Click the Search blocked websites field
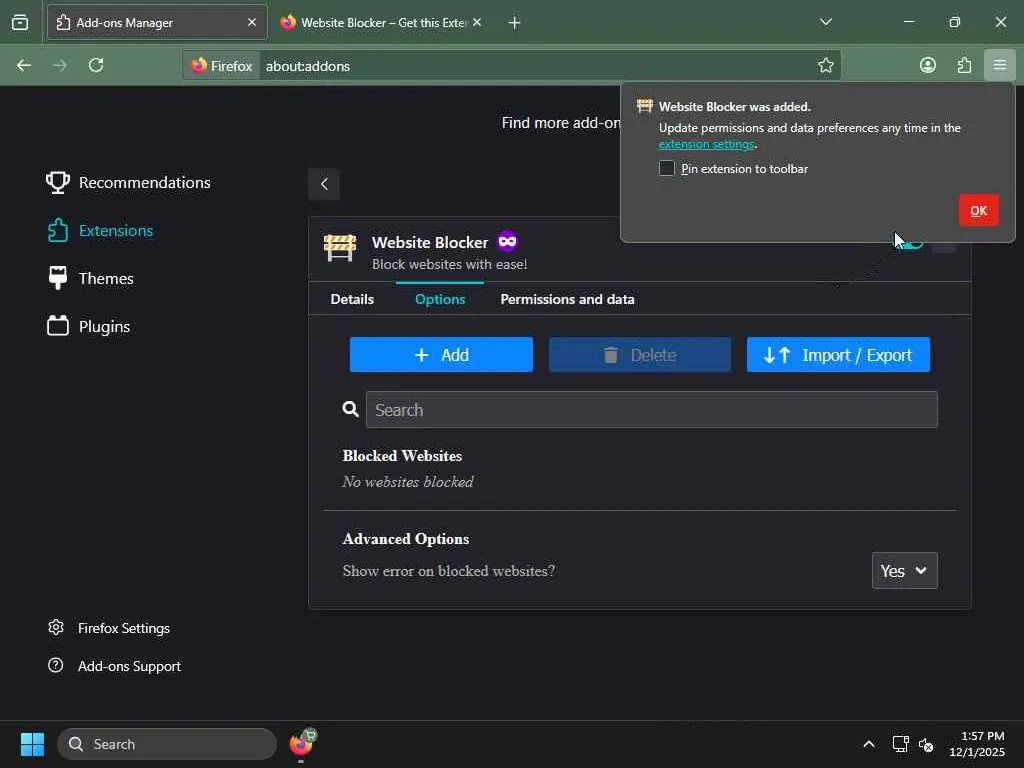 (651, 409)
